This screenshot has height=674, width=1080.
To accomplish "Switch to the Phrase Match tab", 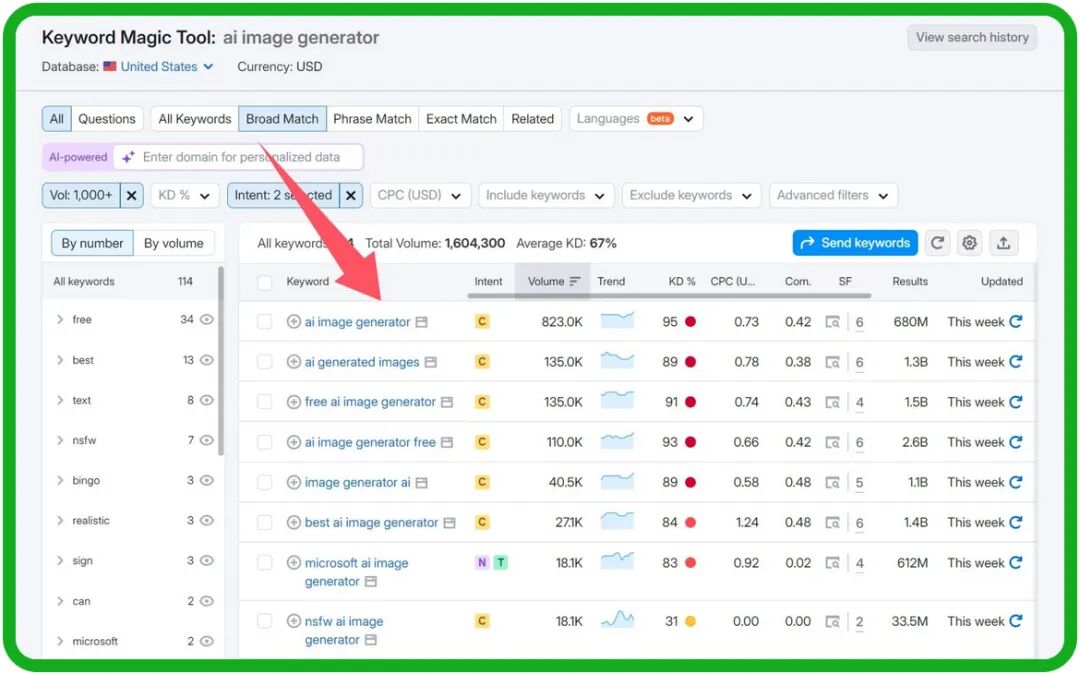I will coord(372,119).
